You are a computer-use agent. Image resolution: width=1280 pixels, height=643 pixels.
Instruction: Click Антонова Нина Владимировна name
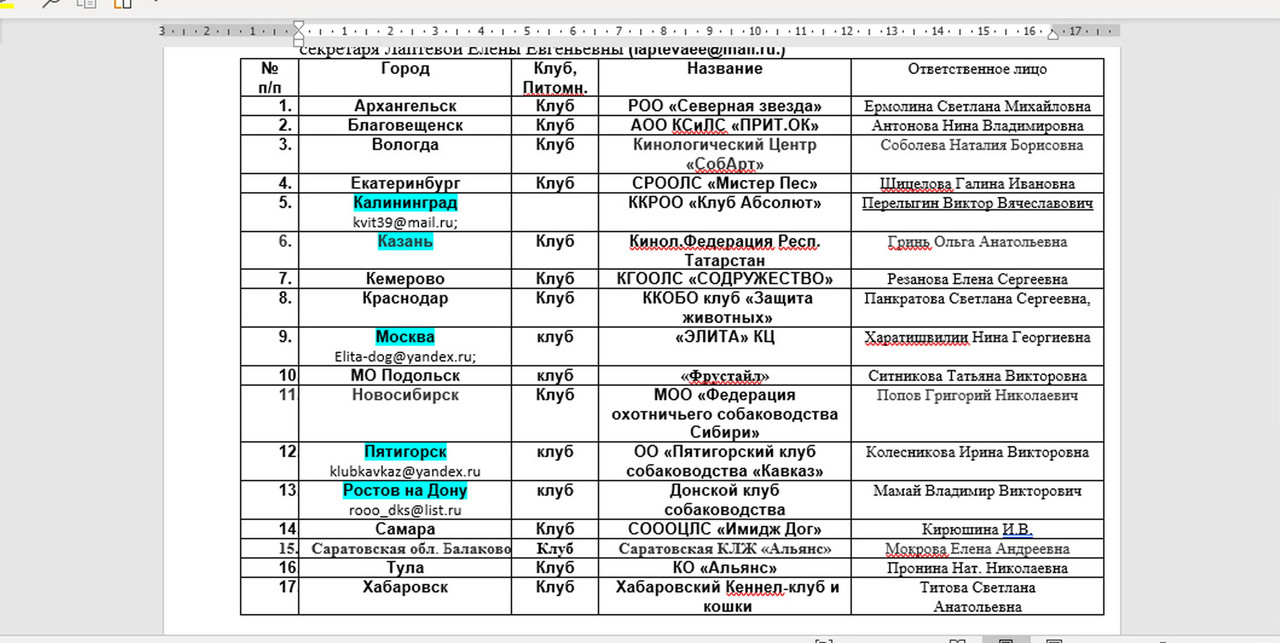pyautogui.click(x=977, y=126)
